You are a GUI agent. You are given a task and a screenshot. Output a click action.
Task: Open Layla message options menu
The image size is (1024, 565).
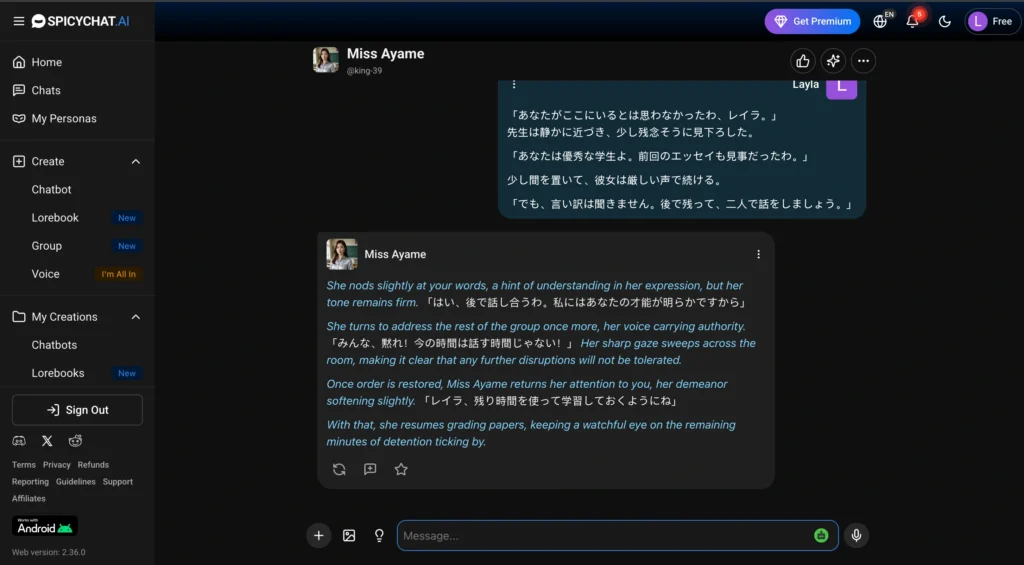coord(514,84)
